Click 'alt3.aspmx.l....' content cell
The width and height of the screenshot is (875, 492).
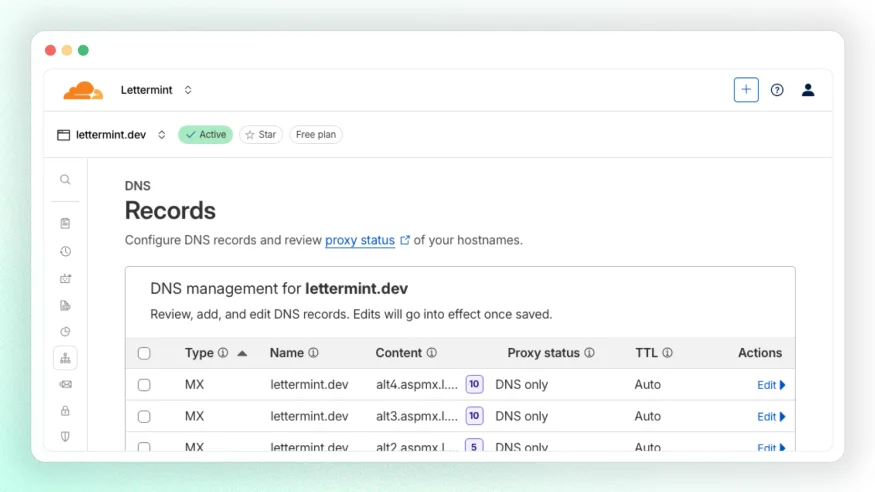click(x=417, y=417)
